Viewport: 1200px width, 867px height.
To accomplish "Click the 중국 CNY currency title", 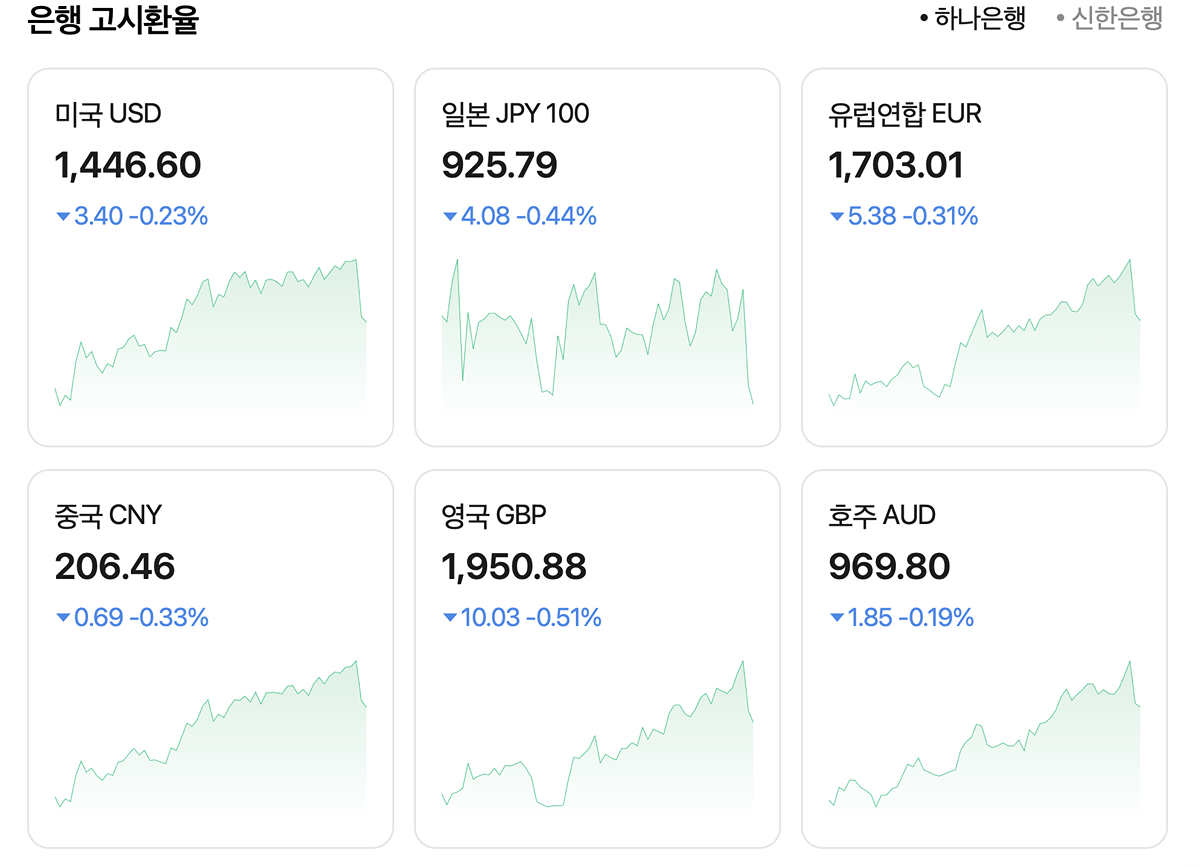I will [x=108, y=516].
